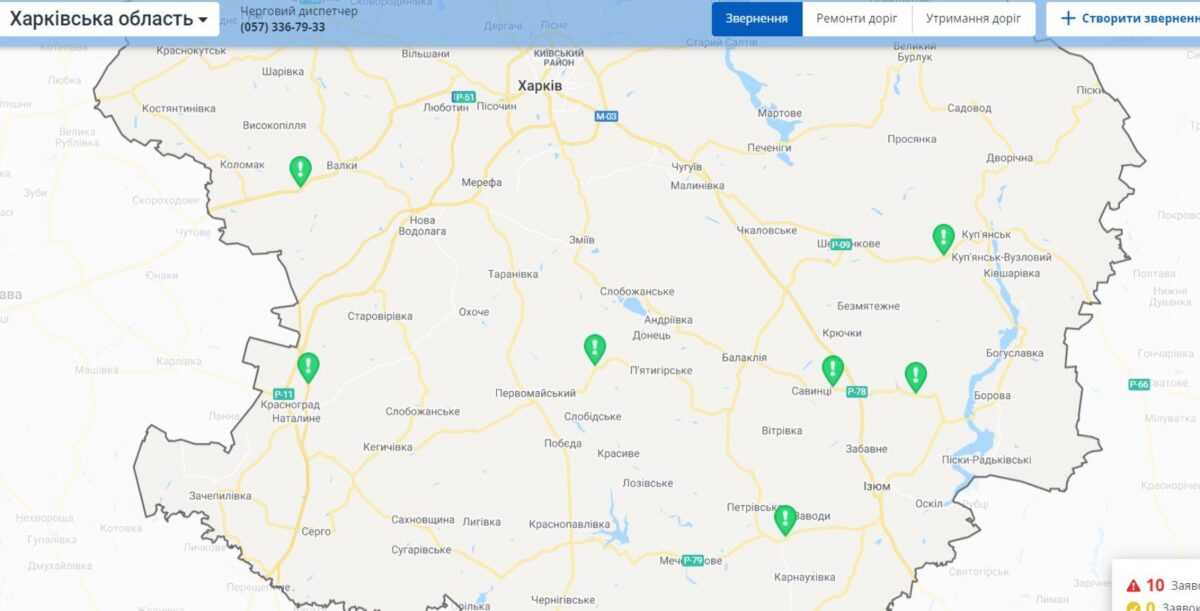
Task: Click the Карнаухівка map label
Action: pyautogui.click(x=804, y=577)
